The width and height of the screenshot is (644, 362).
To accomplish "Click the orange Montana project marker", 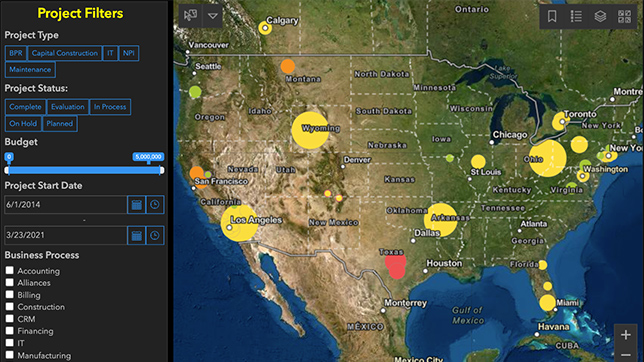I will [288, 66].
